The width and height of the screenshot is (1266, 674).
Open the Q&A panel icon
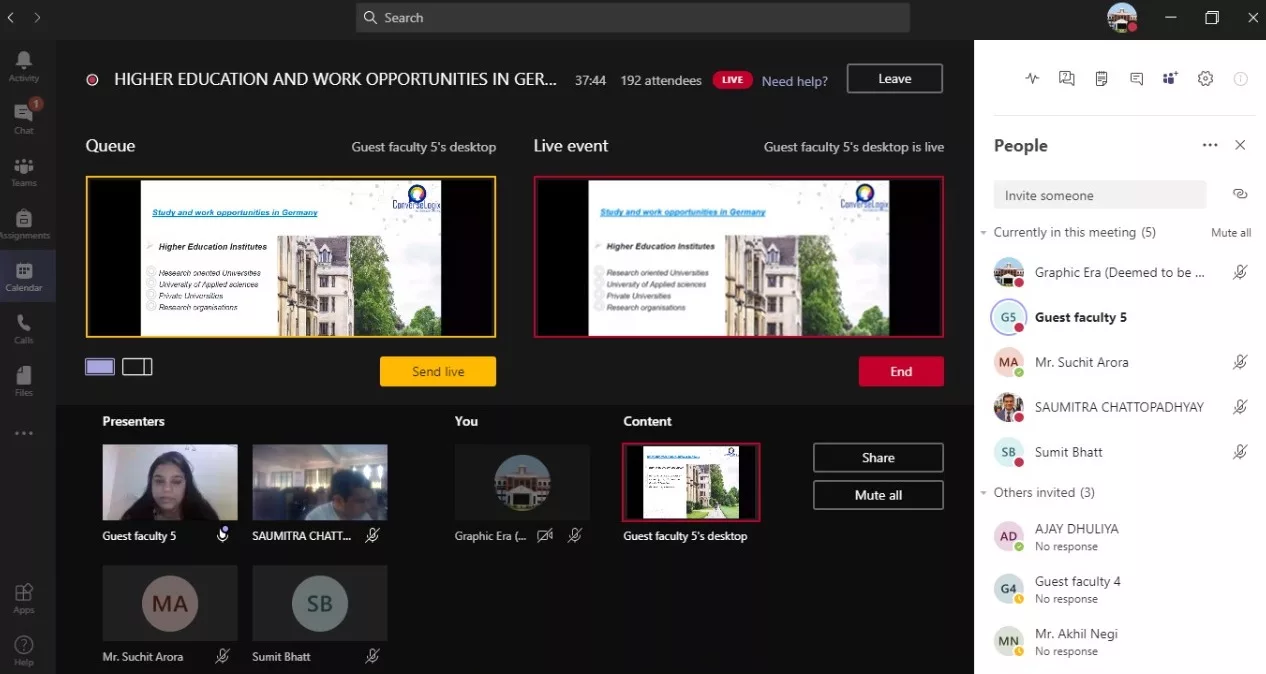coord(1066,78)
